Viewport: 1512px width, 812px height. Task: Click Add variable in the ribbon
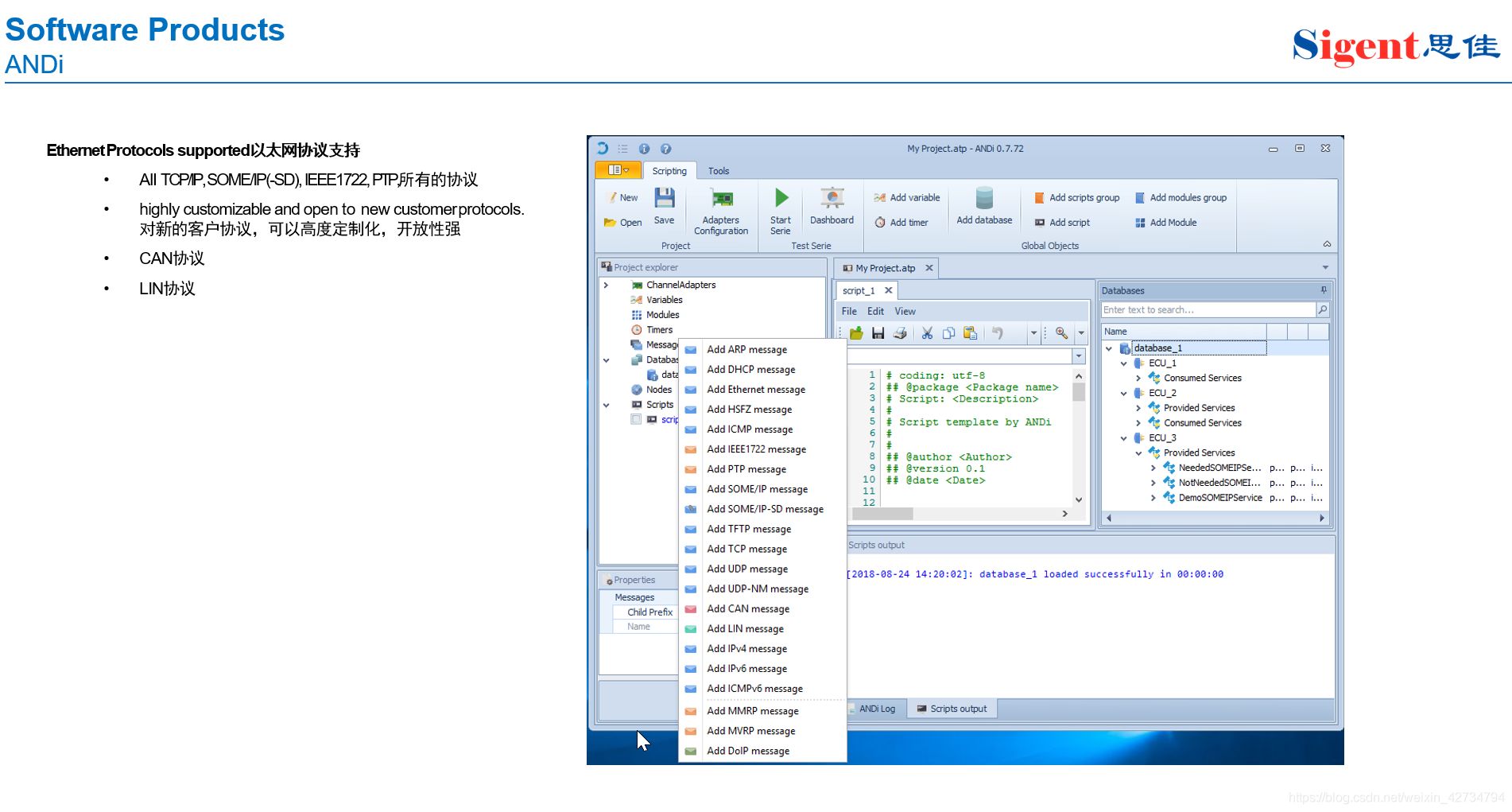(906, 197)
